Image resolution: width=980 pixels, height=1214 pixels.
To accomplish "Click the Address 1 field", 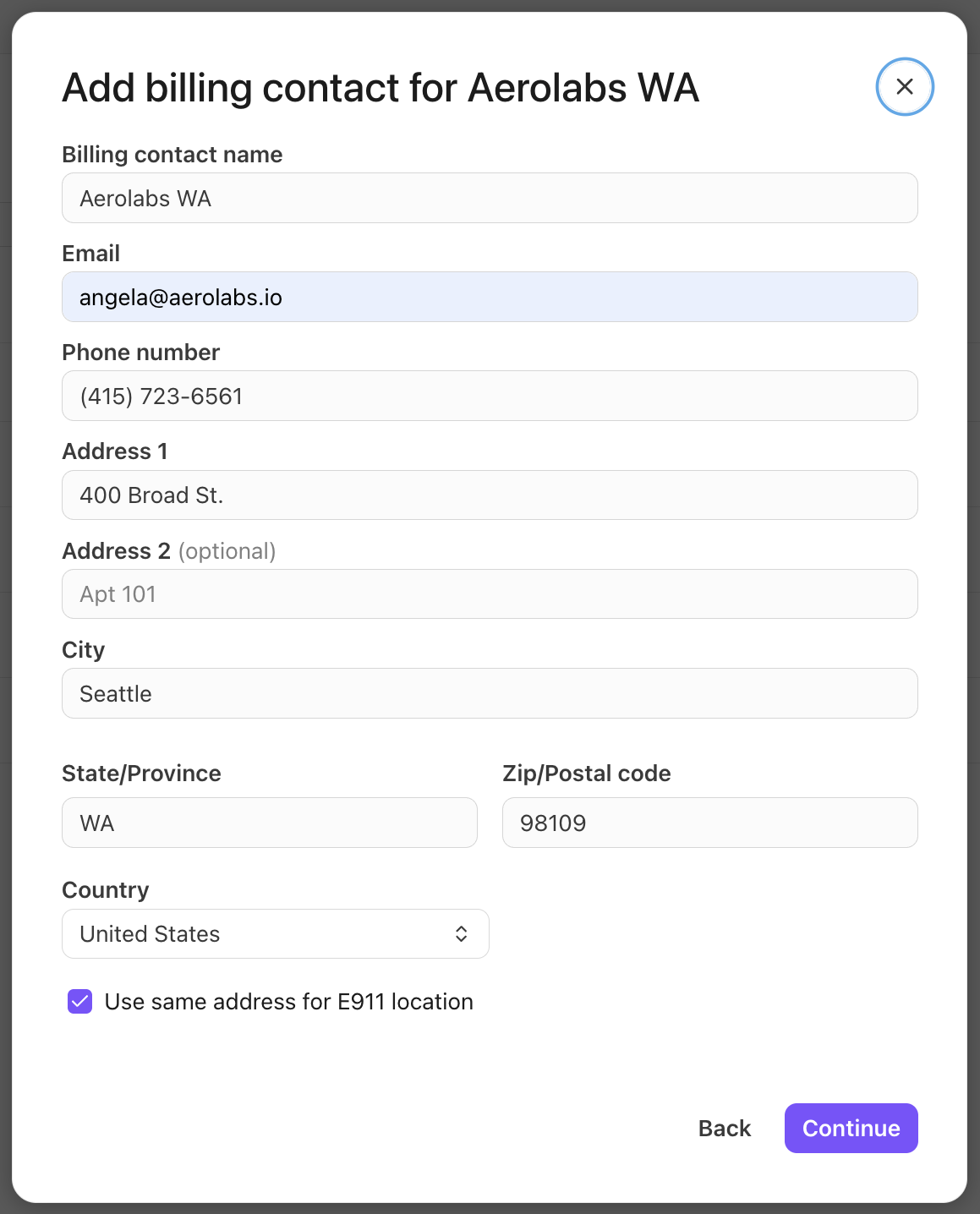I will [x=490, y=495].
